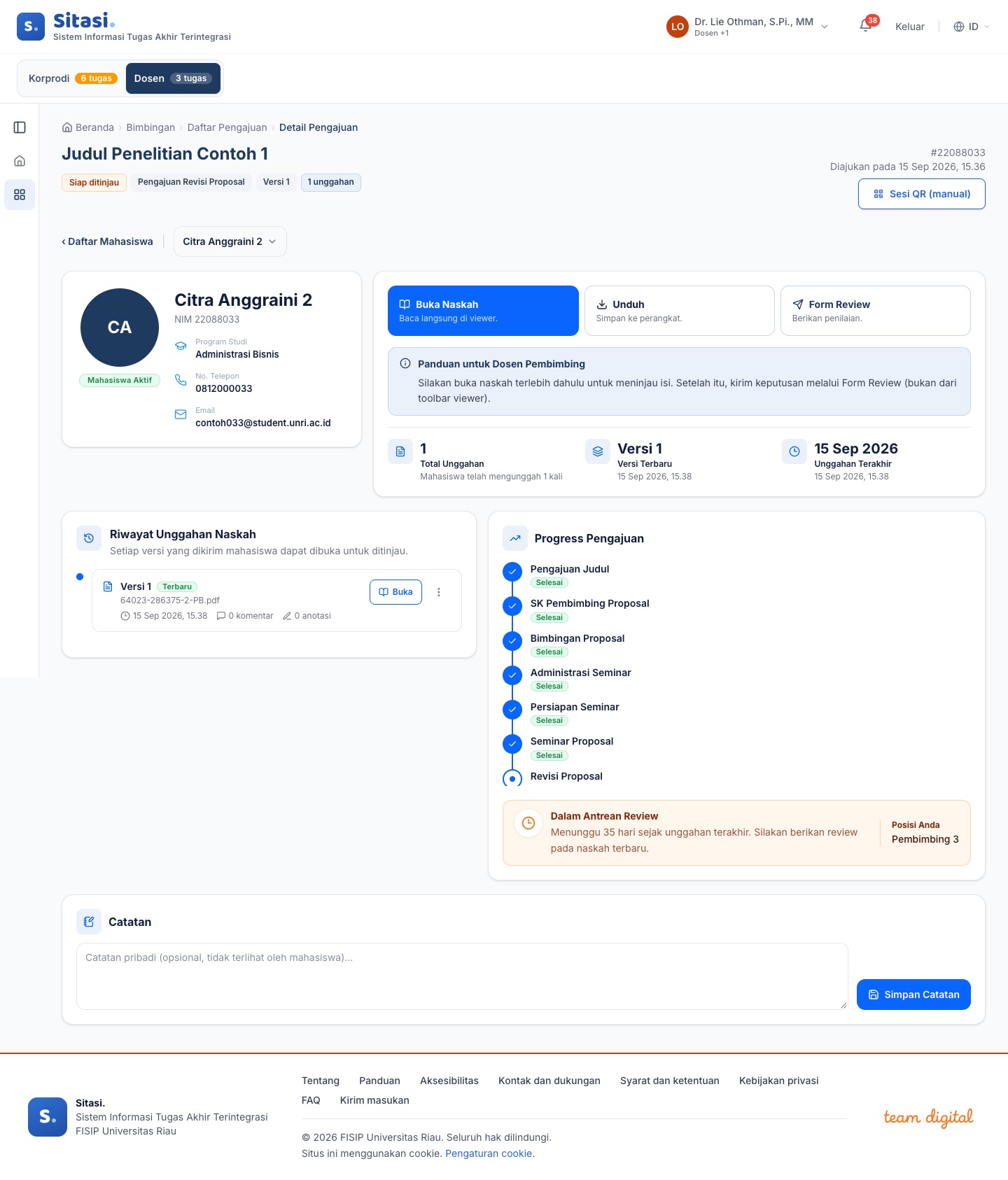Viewport: 1008px width, 1180px height.
Task: Open Kebijakan privasi footer link
Action: tap(779, 1081)
